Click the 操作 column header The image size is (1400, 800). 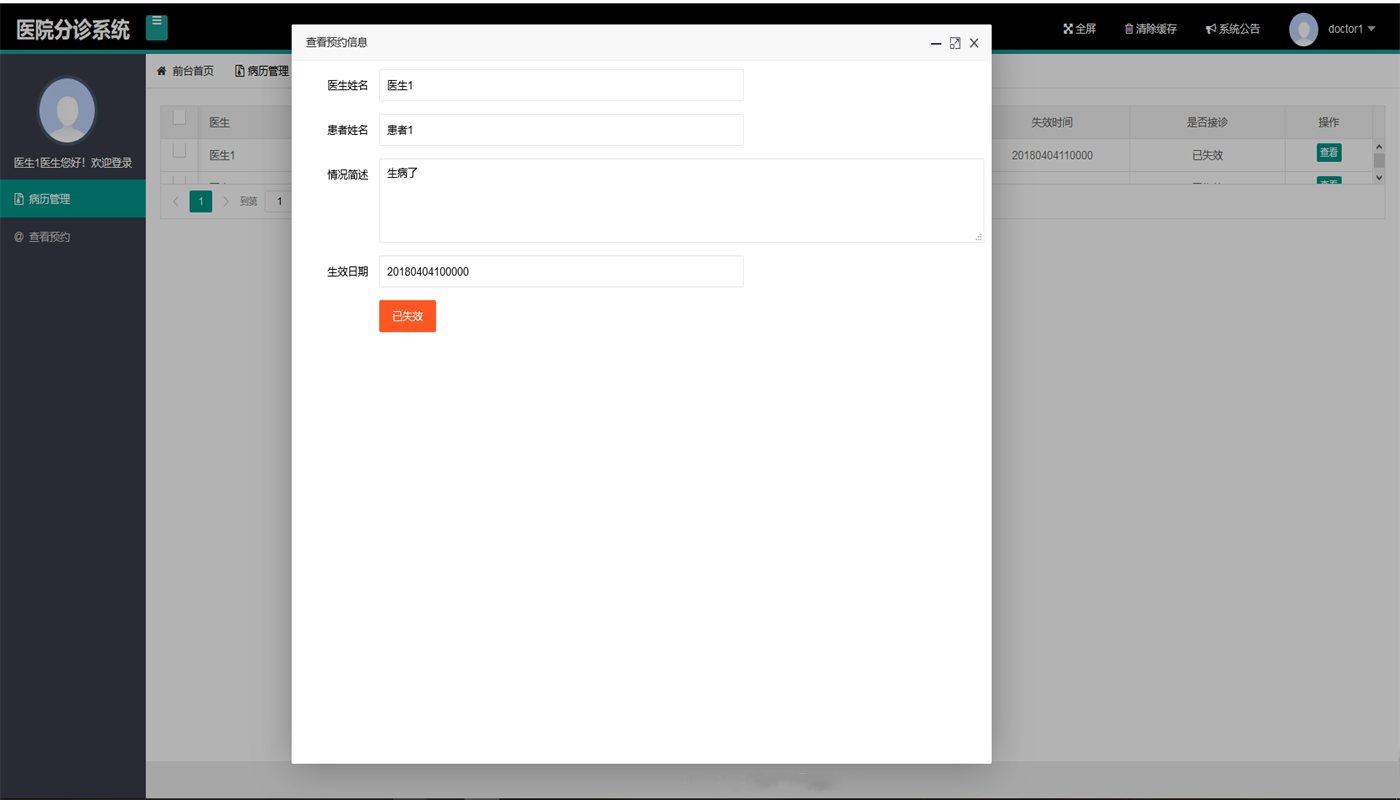[1328, 122]
